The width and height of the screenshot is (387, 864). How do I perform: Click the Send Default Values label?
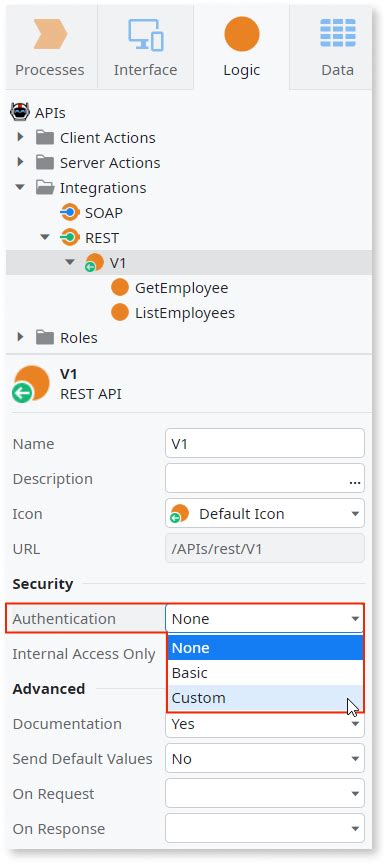pos(82,759)
